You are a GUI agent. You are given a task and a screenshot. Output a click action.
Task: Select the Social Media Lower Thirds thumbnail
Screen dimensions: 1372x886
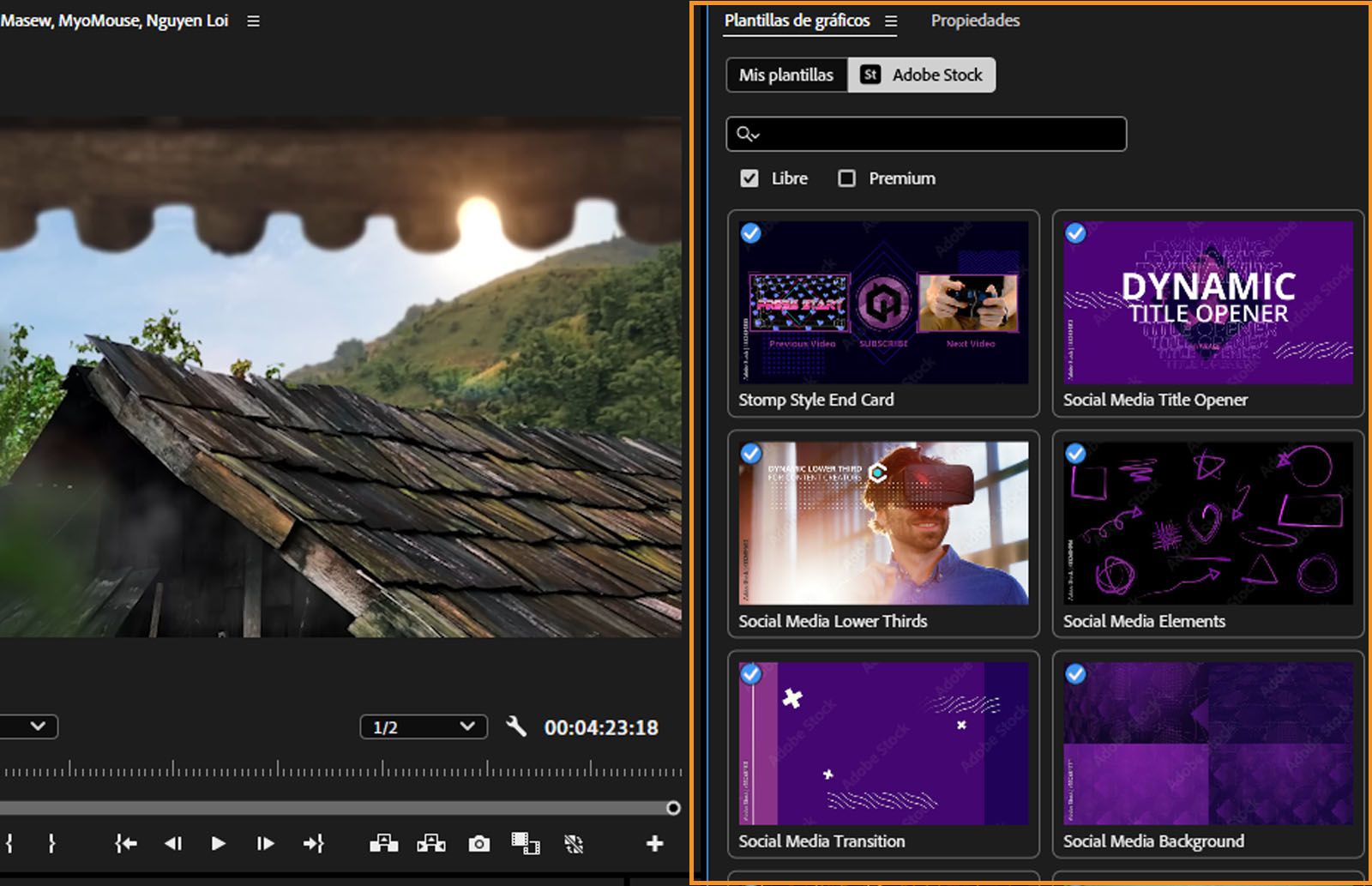coord(883,523)
